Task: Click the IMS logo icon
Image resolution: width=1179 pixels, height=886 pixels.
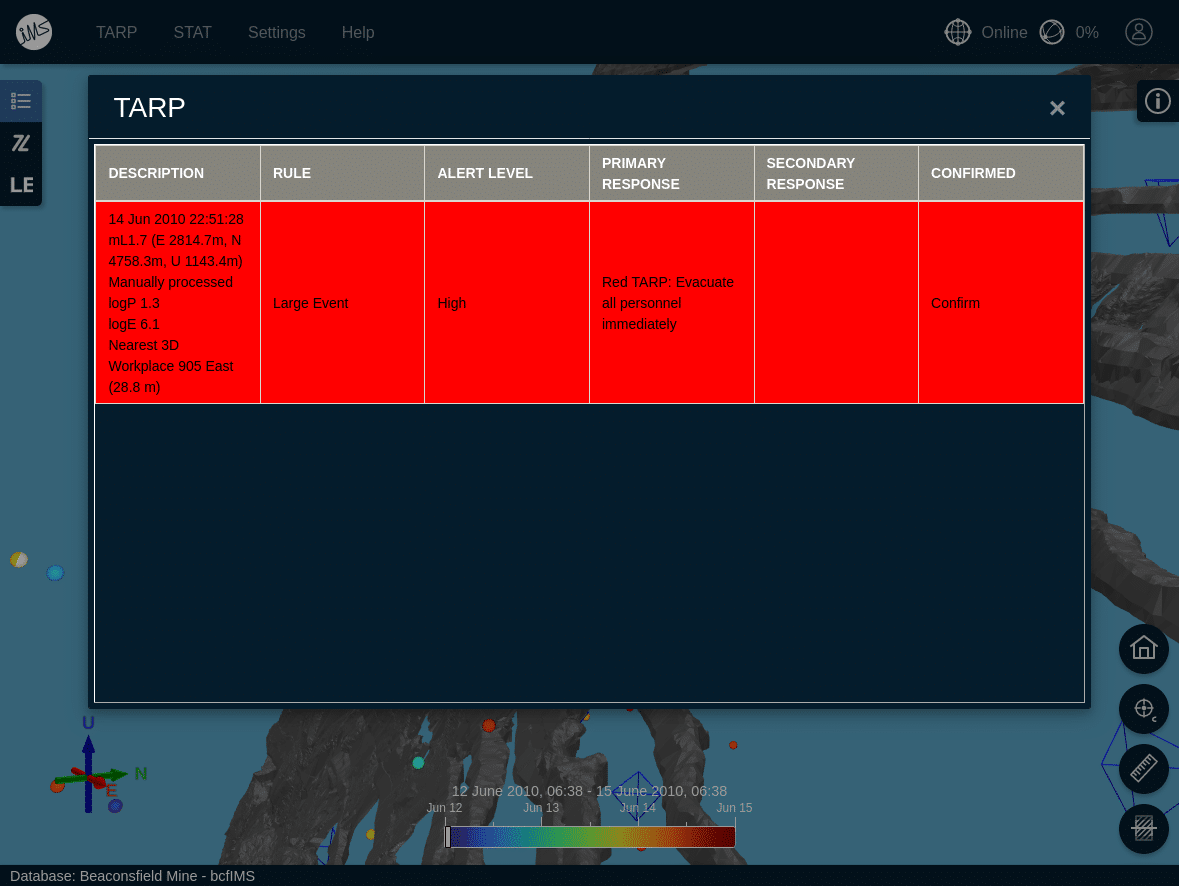Action: [x=34, y=33]
